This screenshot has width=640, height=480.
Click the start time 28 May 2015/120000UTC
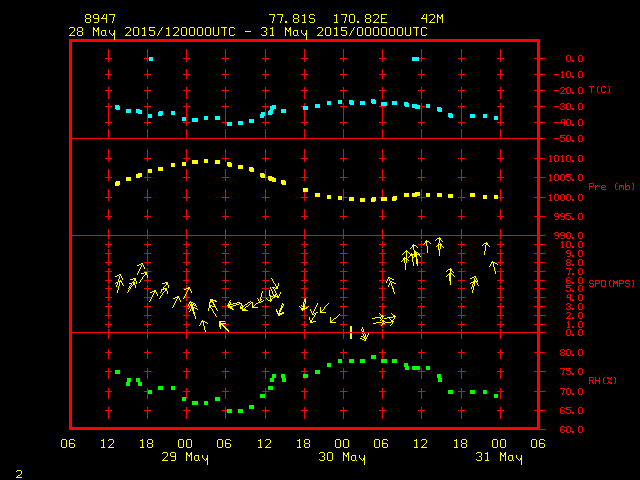[x=152, y=32]
